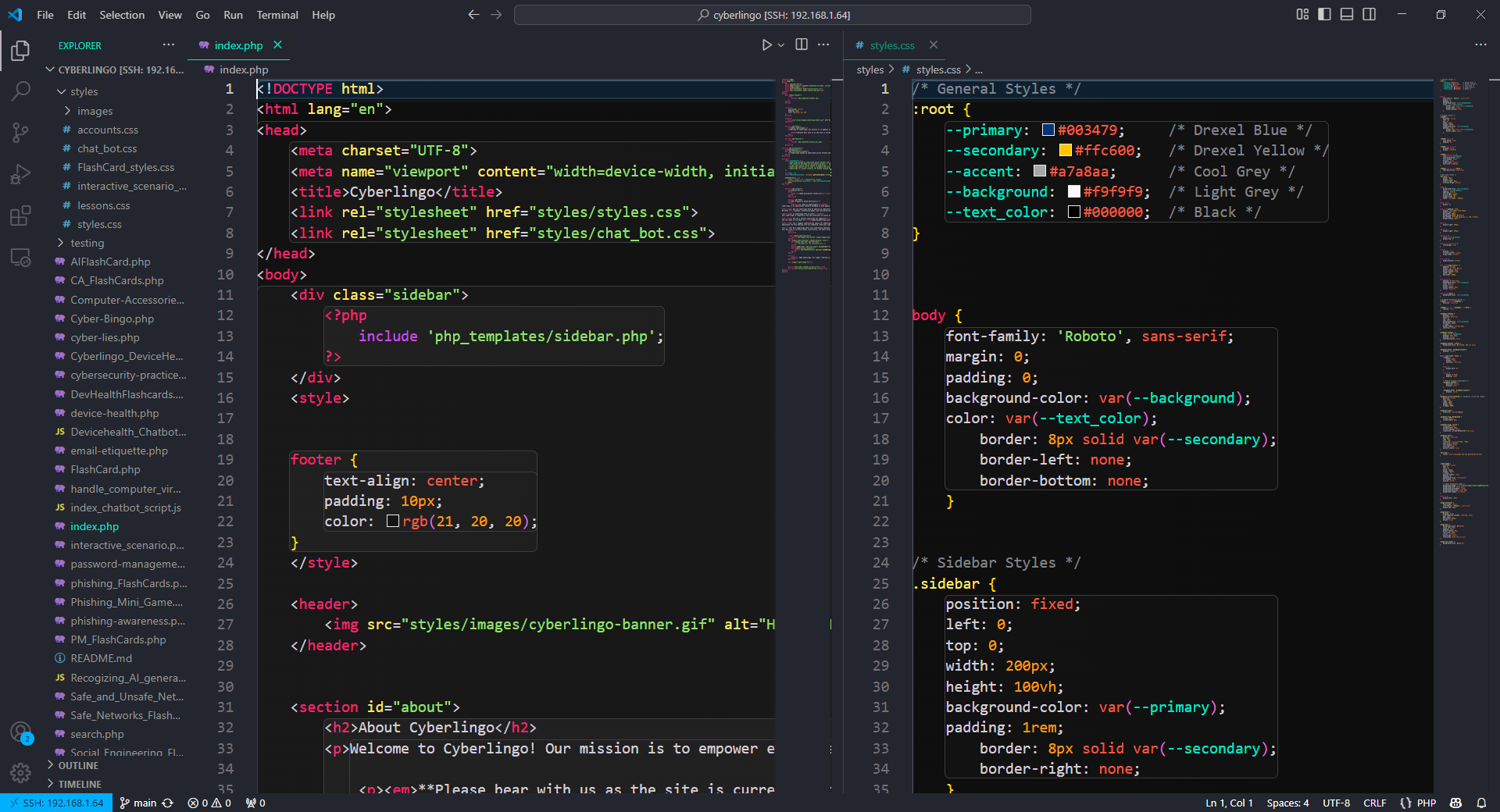Go forward in navigation history
1500x812 pixels.
496,15
